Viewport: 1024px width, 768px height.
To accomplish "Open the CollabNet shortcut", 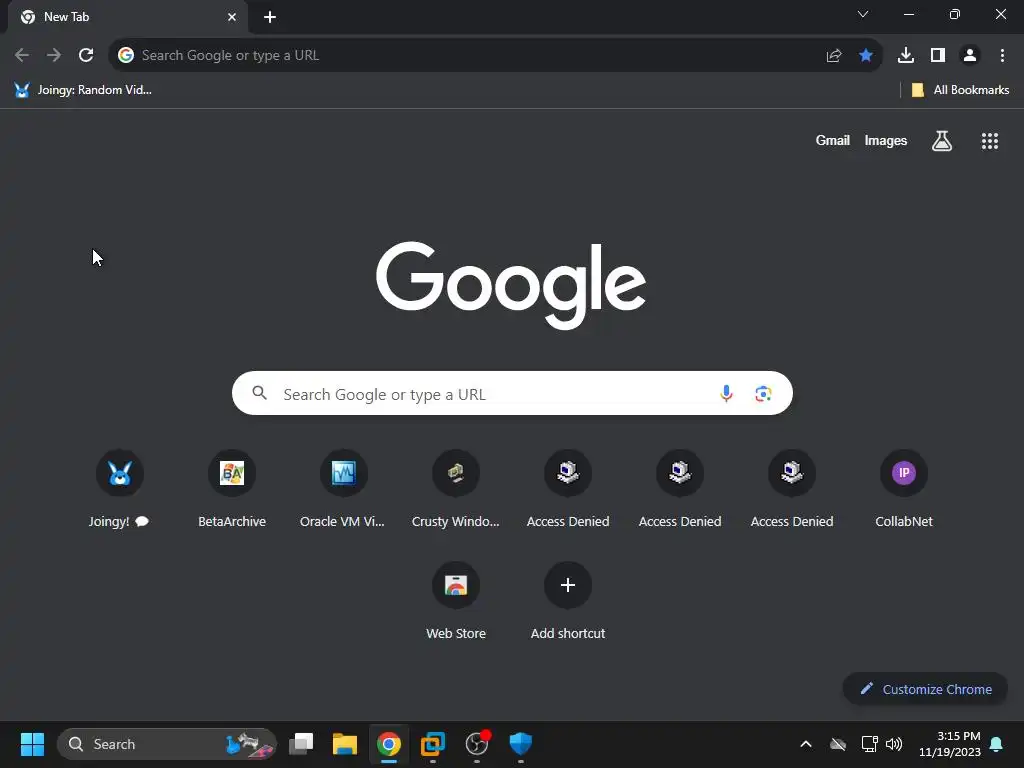I will pos(904,488).
